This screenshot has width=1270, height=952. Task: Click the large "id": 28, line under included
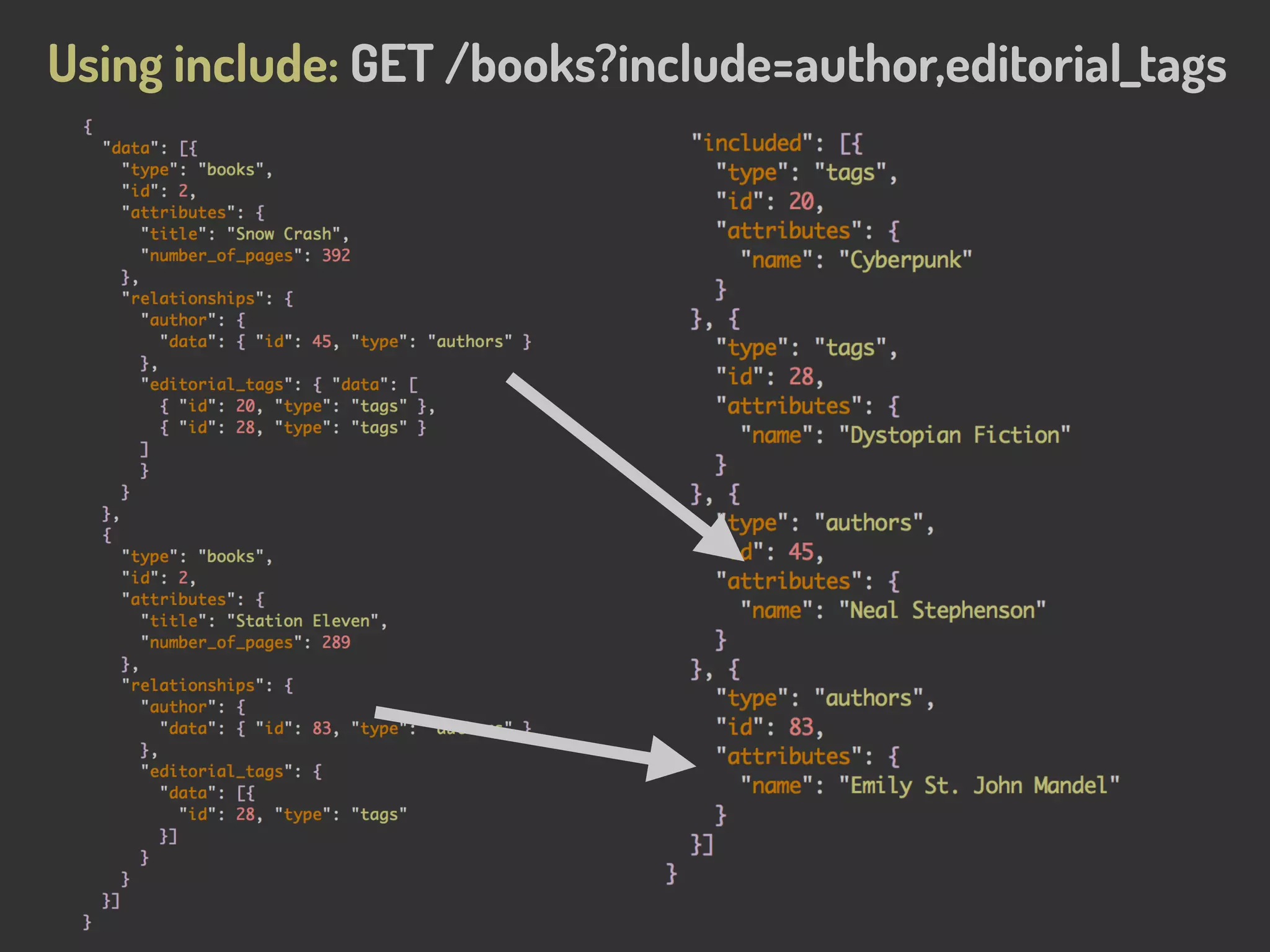point(770,376)
